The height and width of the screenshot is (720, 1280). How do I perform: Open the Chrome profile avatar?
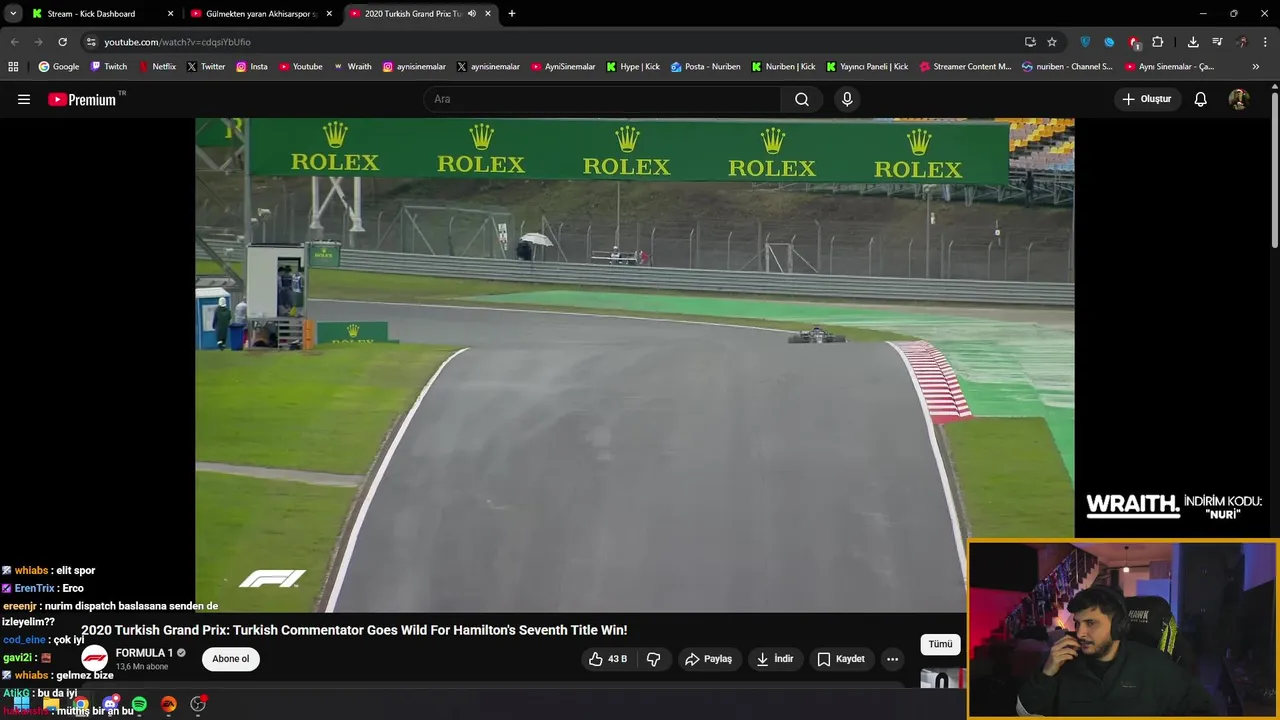point(1242,42)
